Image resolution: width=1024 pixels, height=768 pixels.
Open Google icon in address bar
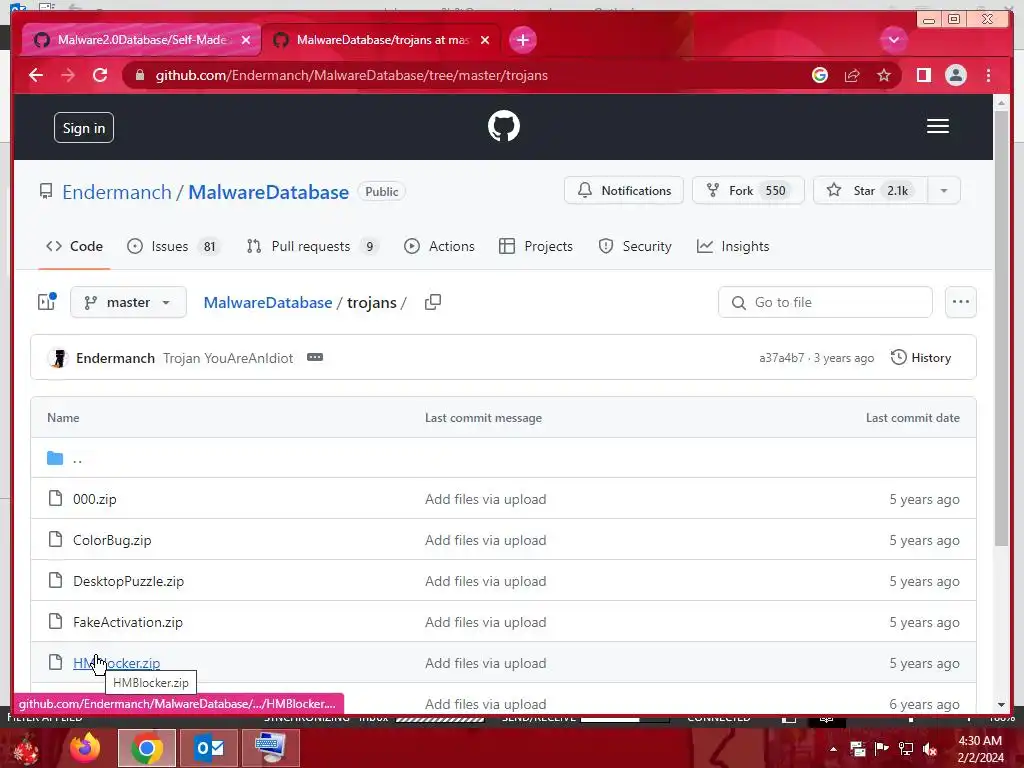(x=820, y=75)
